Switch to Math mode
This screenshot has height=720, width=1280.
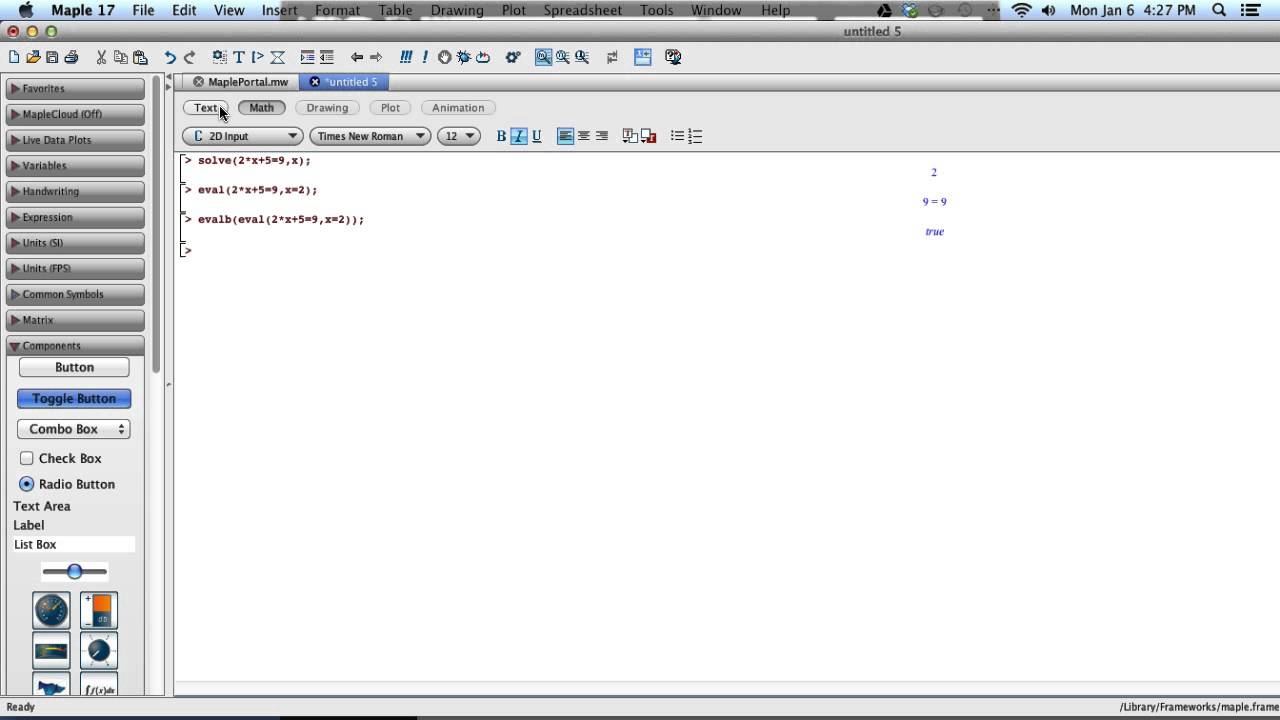click(x=261, y=108)
